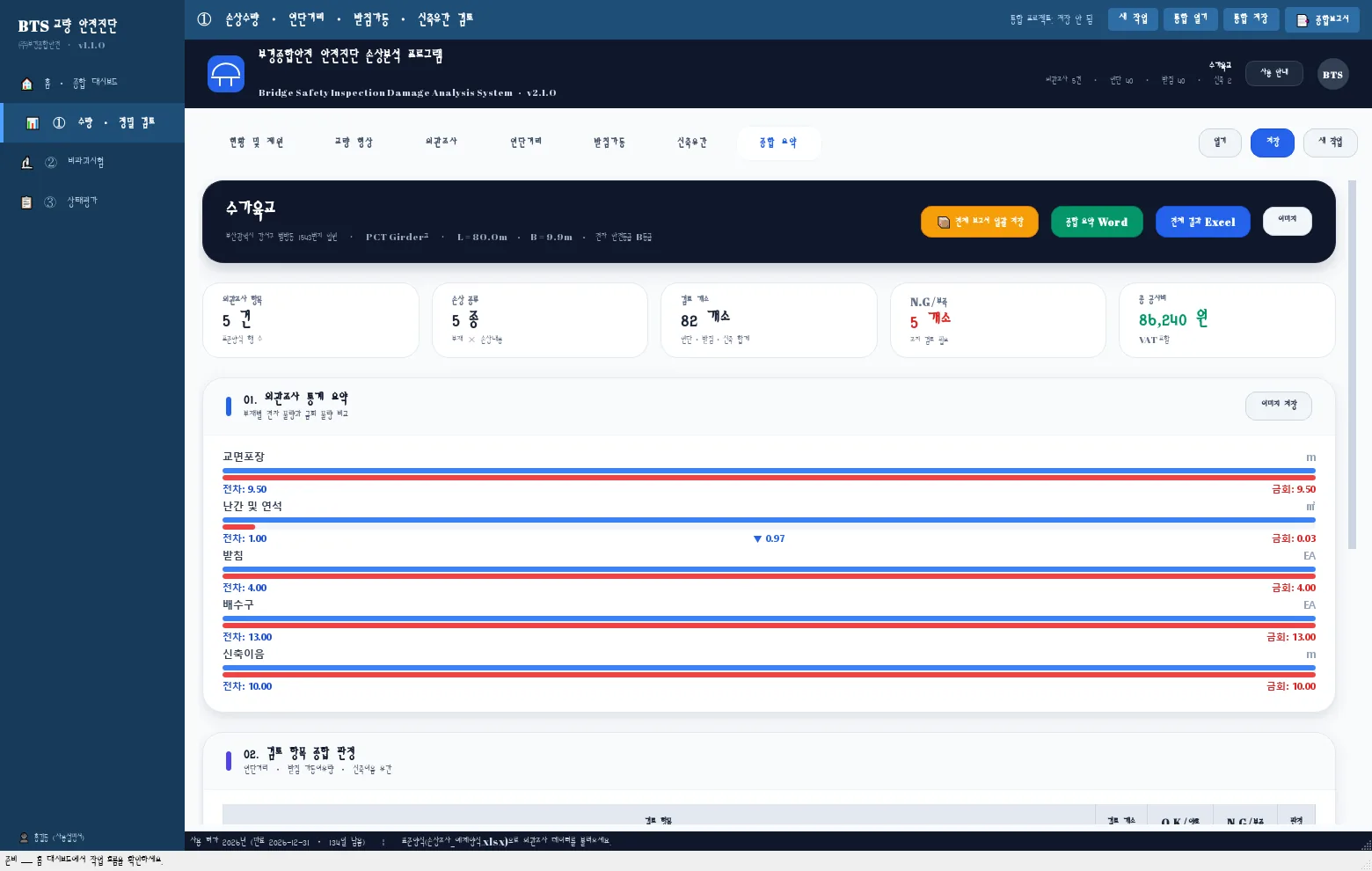Click the 새 작업 button beside 저장
This screenshot has width=1372, height=871.
point(1330,143)
